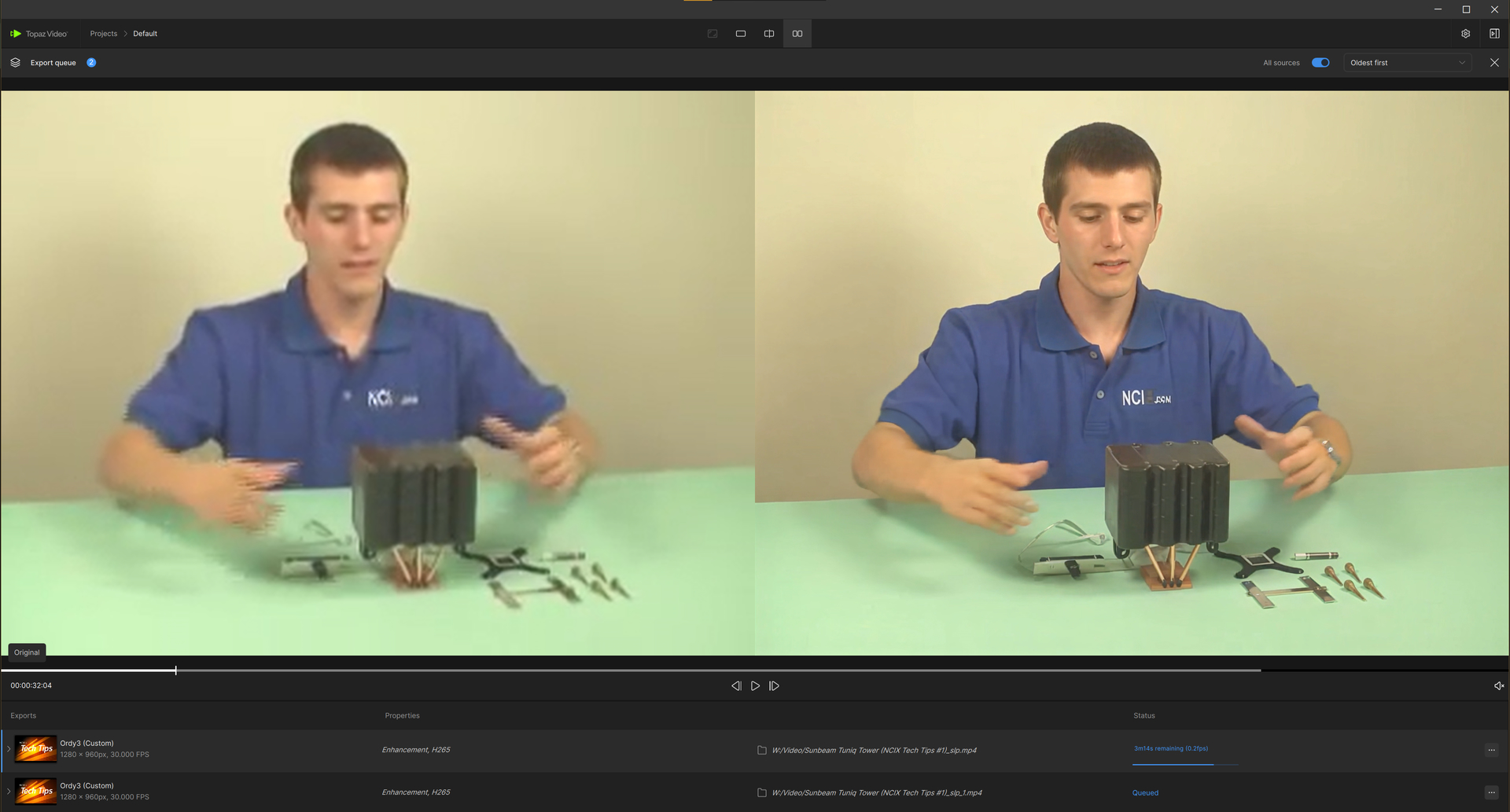Toggle the All sources switch

tap(1320, 63)
